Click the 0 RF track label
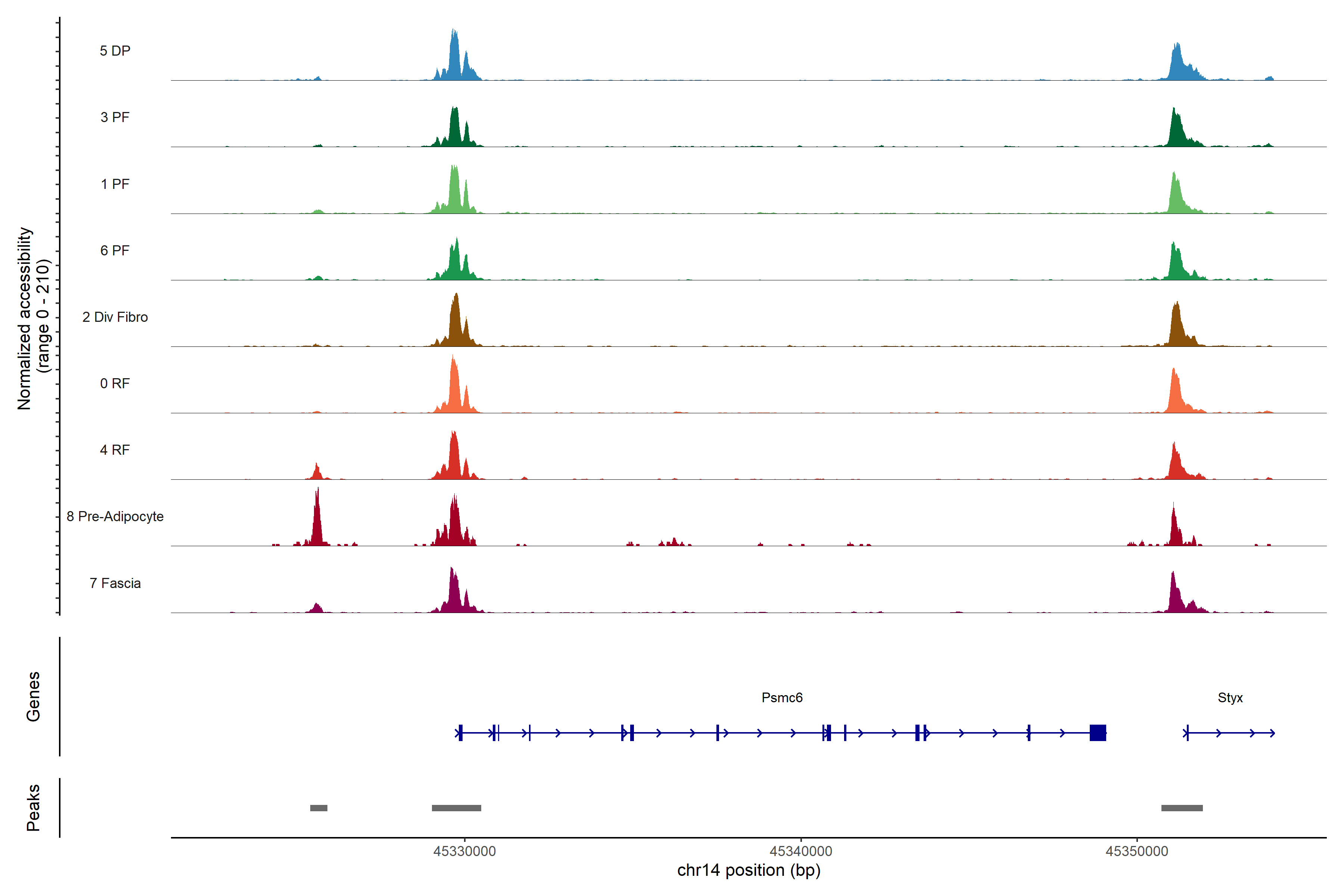The image size is (1344, 896). [115, 383]
